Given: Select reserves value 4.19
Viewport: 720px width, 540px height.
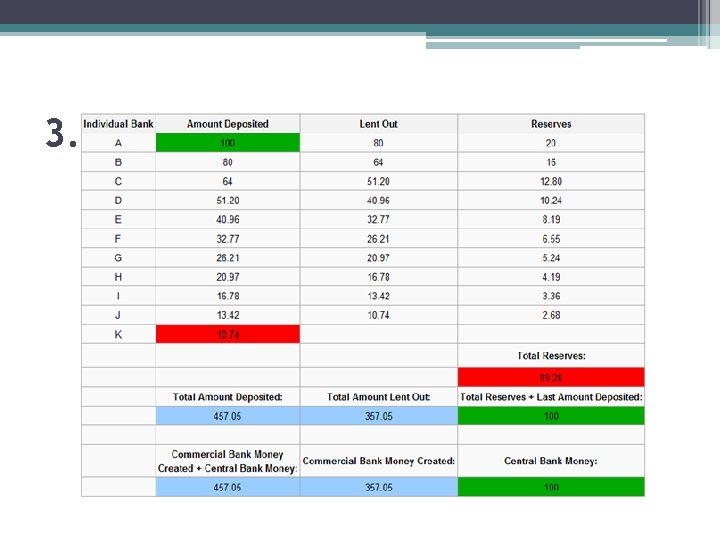Looking at the screenshot, I should click(x=551, y=277).
